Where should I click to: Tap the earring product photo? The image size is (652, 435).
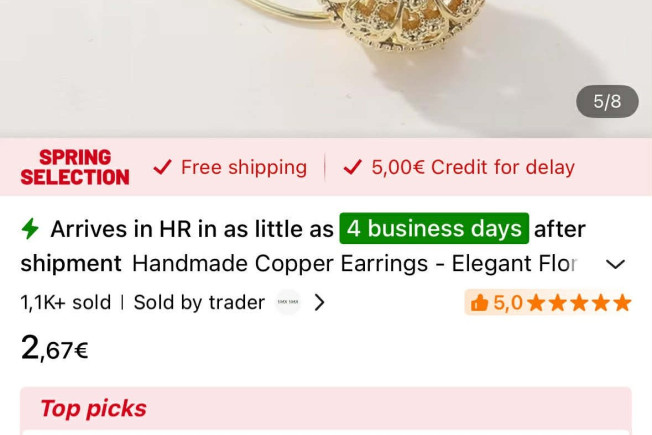click(326, 69)
